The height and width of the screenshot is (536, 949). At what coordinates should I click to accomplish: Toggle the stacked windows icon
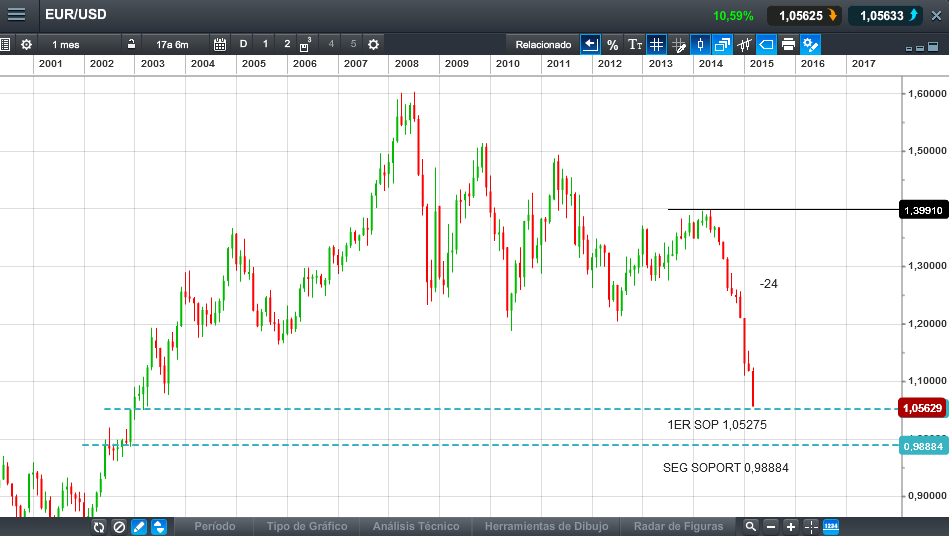[x=722, y=44]
